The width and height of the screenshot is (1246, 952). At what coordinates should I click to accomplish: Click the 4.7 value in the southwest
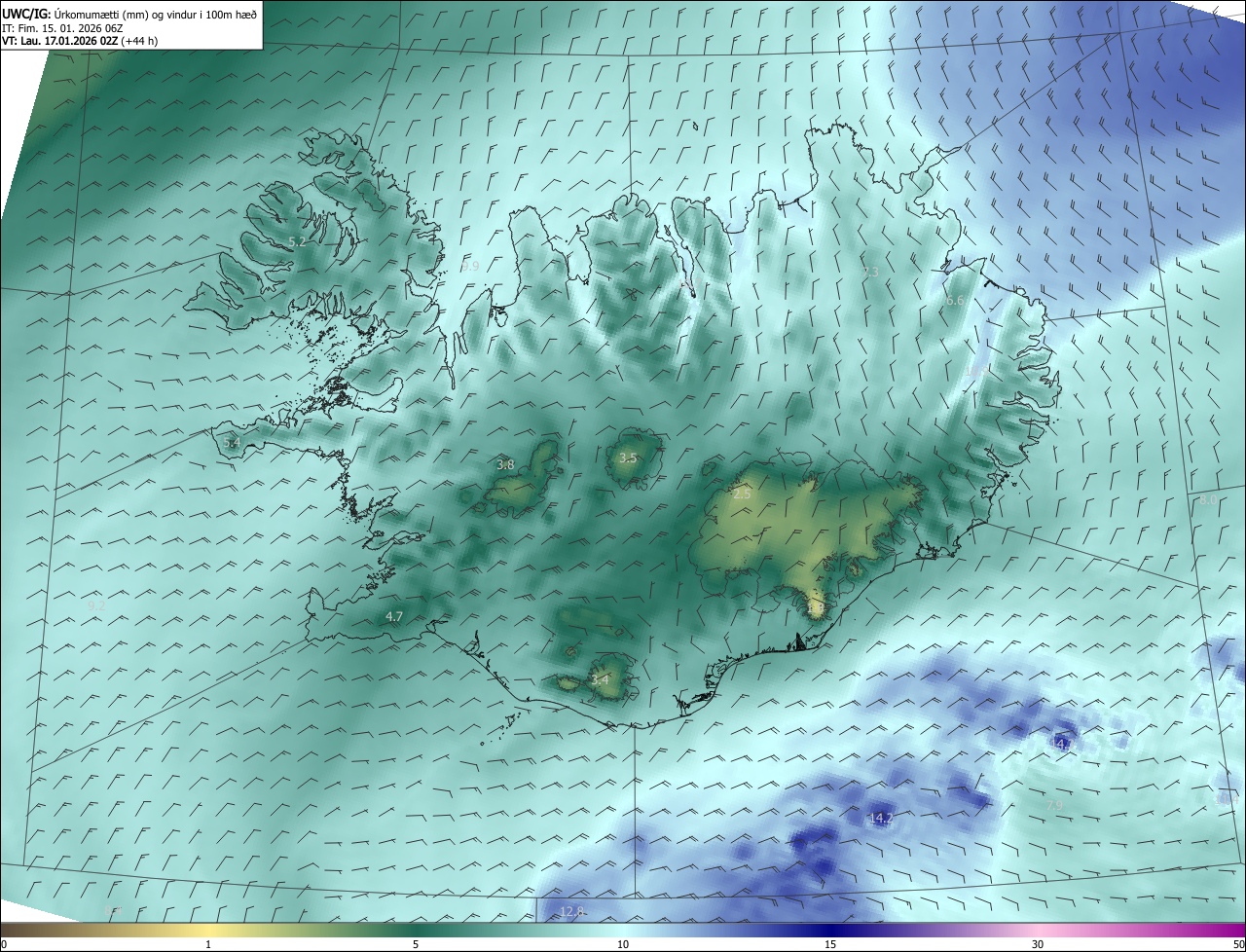click(394, 617)
